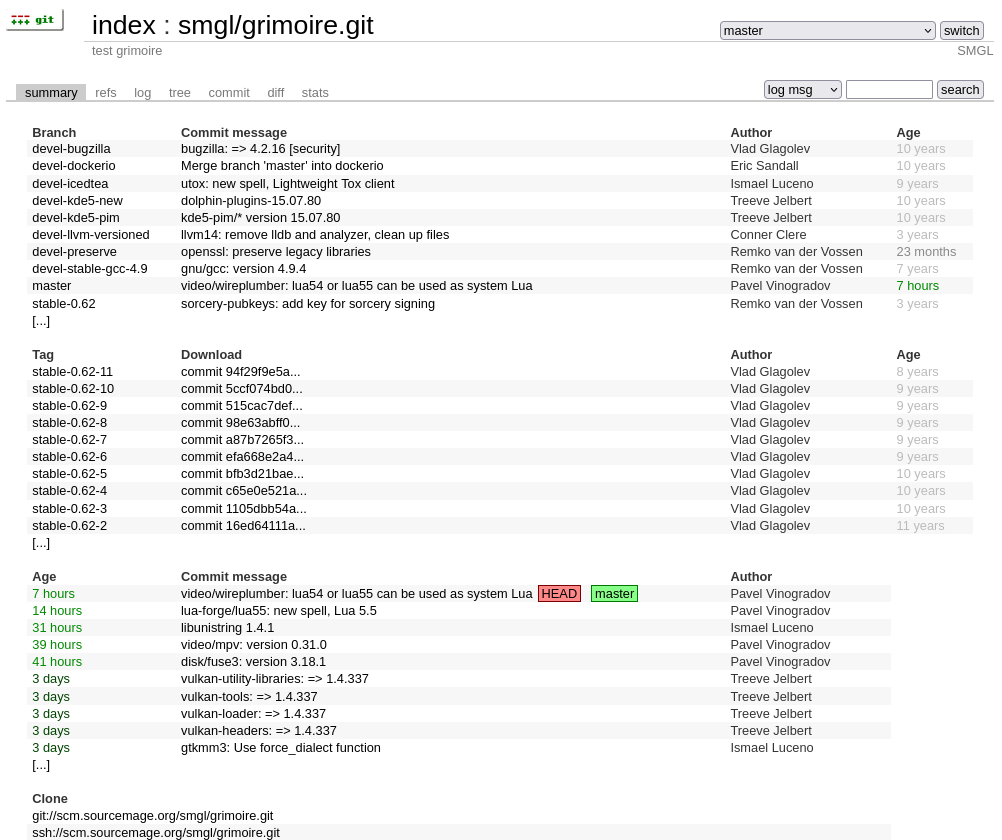1002x840 pixels.
Task: Click the green master ref label
Action: point(614,594)
